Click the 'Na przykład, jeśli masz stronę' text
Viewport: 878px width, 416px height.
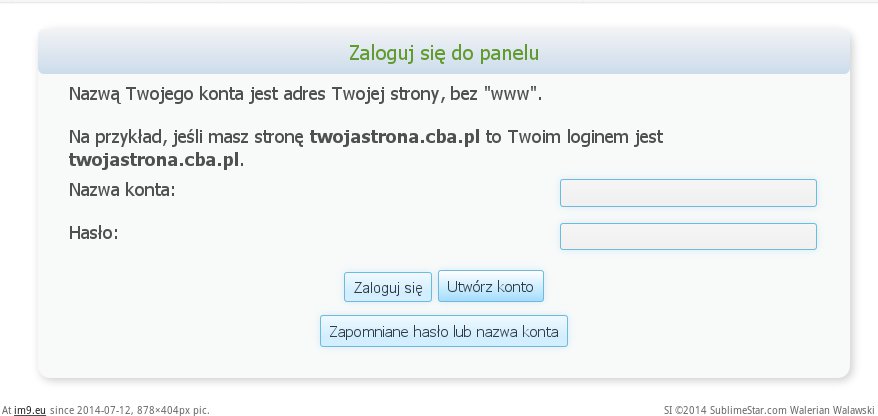187,136
